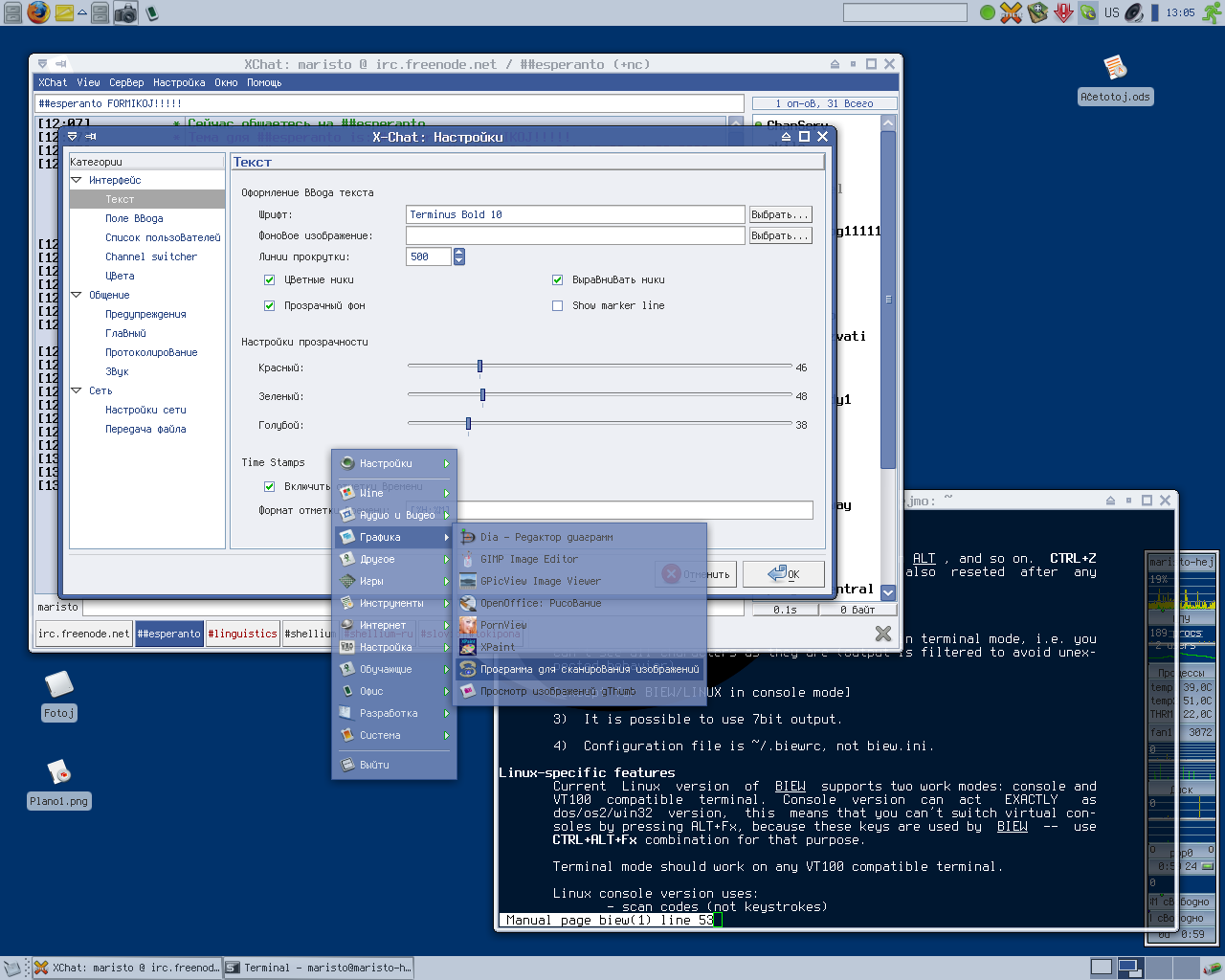Launch GPicView Image Viewer from submenu
This screenshot has height=980, width=1225.
(580, 581)
